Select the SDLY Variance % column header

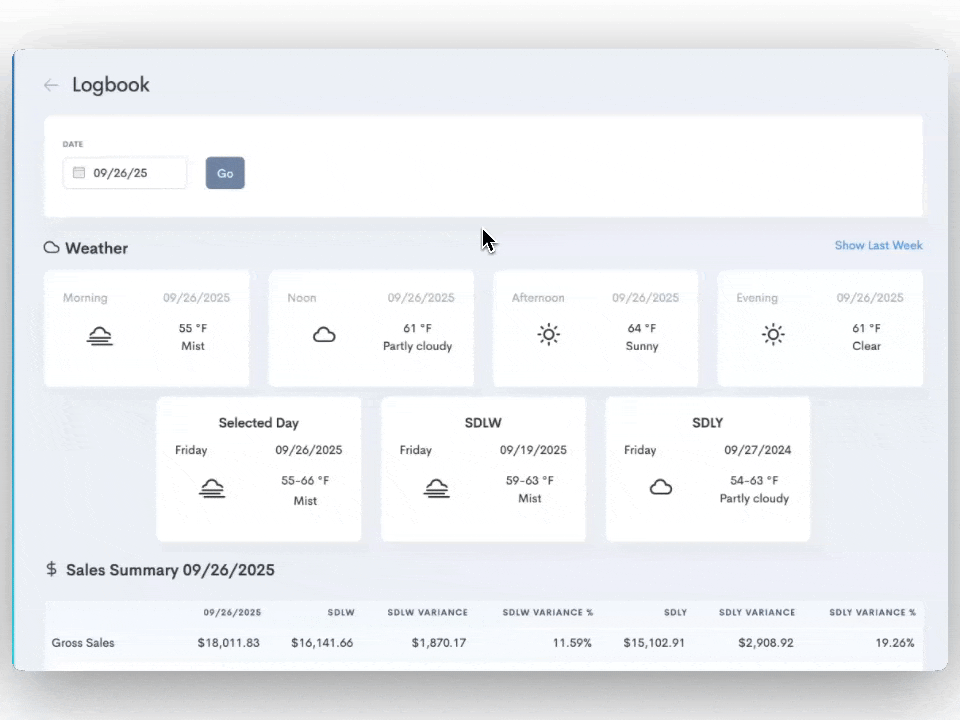[x=872, y=612]
